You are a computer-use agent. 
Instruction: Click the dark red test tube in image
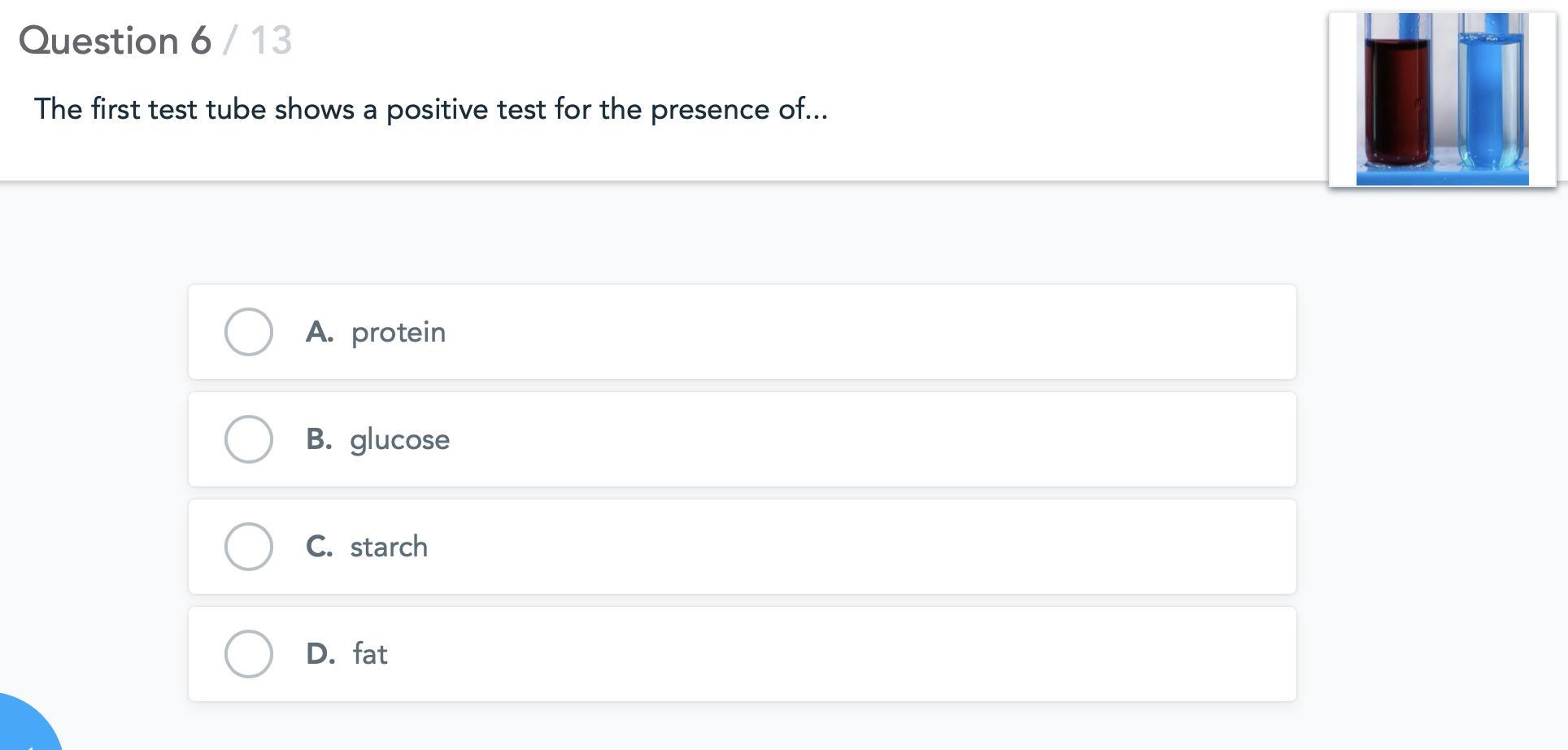pos(1397,98)
